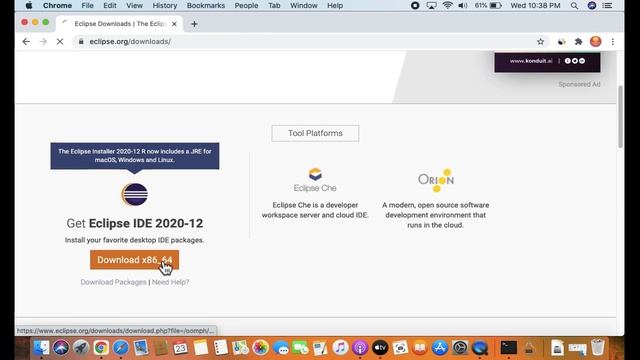The width and height of the screenshot is (640, 360).
Task: Open the Chrome profile avatar
Action: point(596,42)
